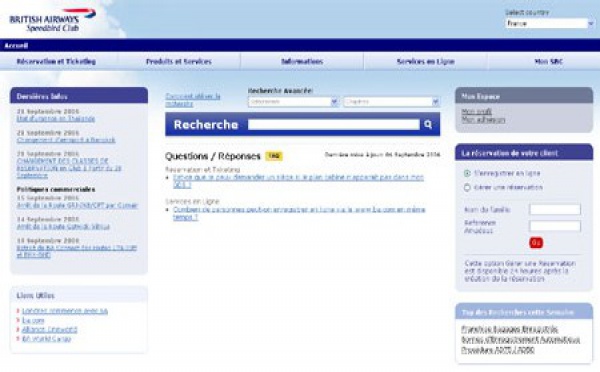Click the British Airways Speedbird Club logo
Screen dimensions: 600x372
53,20
